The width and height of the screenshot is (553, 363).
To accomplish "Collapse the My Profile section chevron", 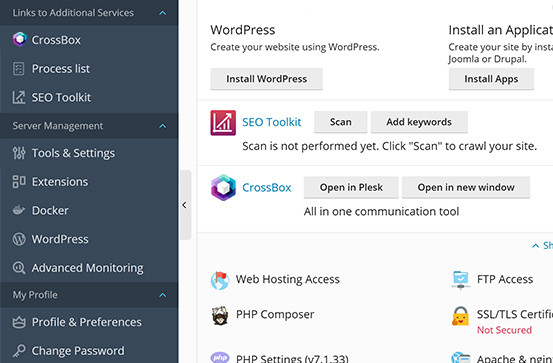I will [163, 295].
